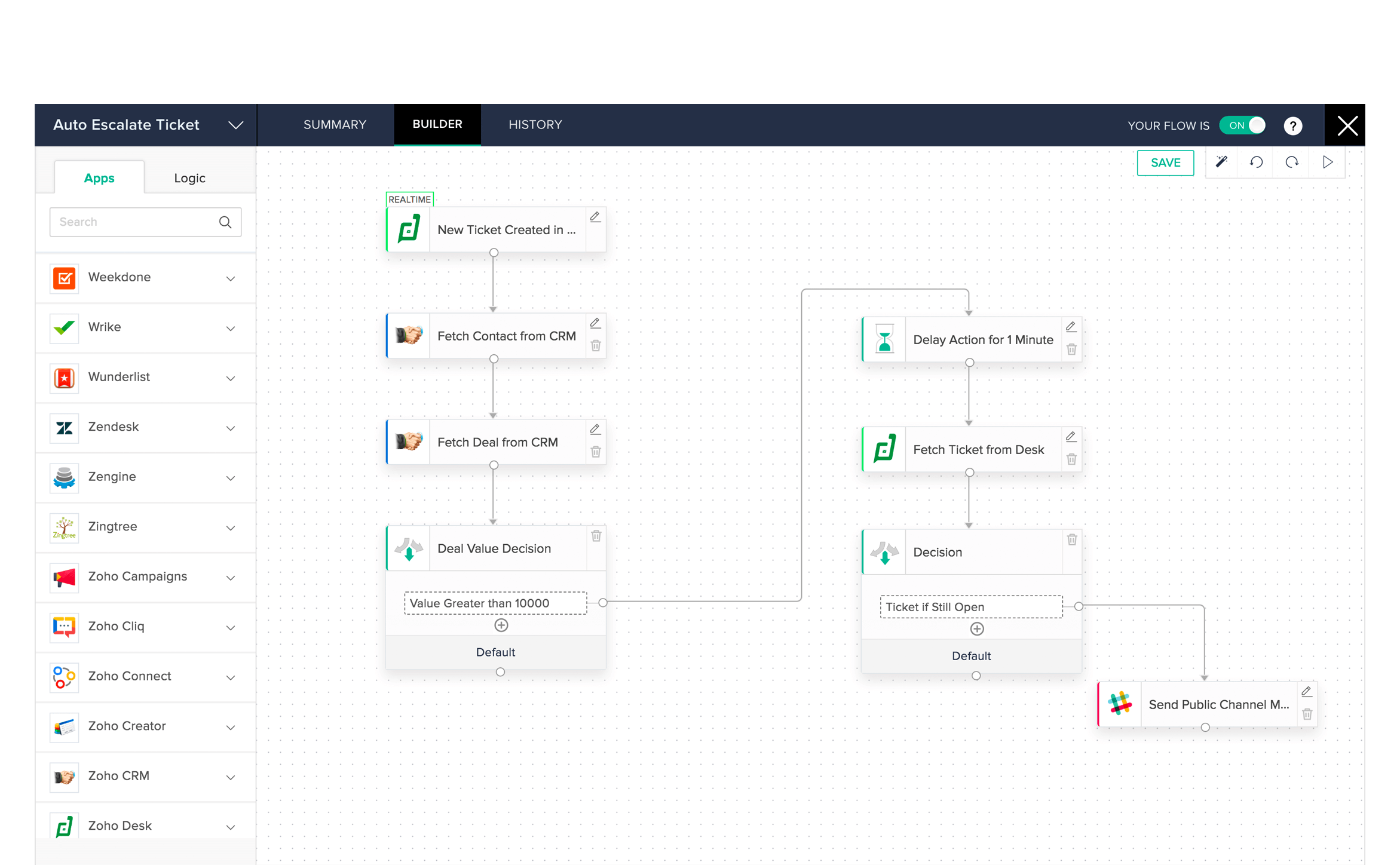Toggle the REALTIME badge on trigger node
Image resolution: width=1400 pixels, height=865 pixels.
tap(410, 198)
